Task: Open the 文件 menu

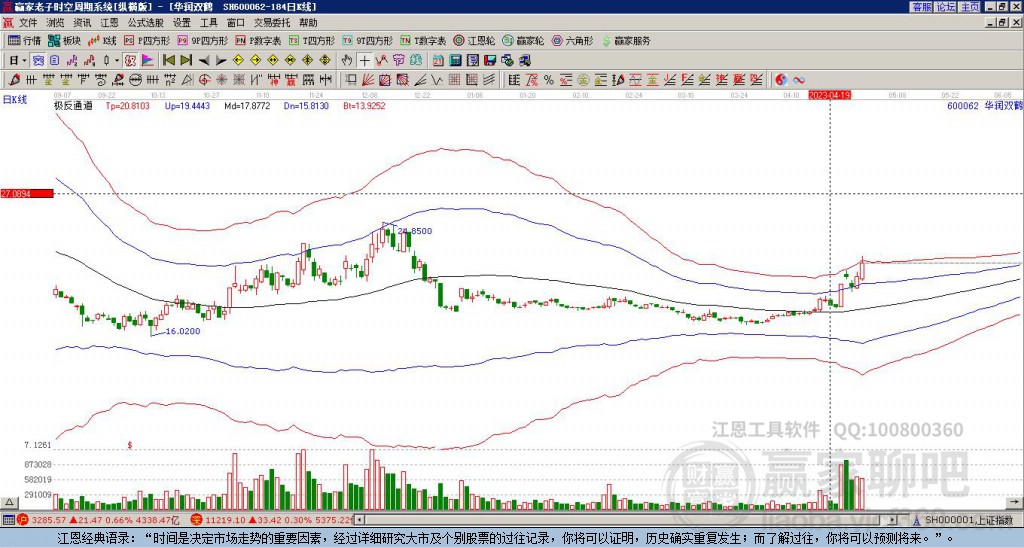Action: tap(28, 23)
